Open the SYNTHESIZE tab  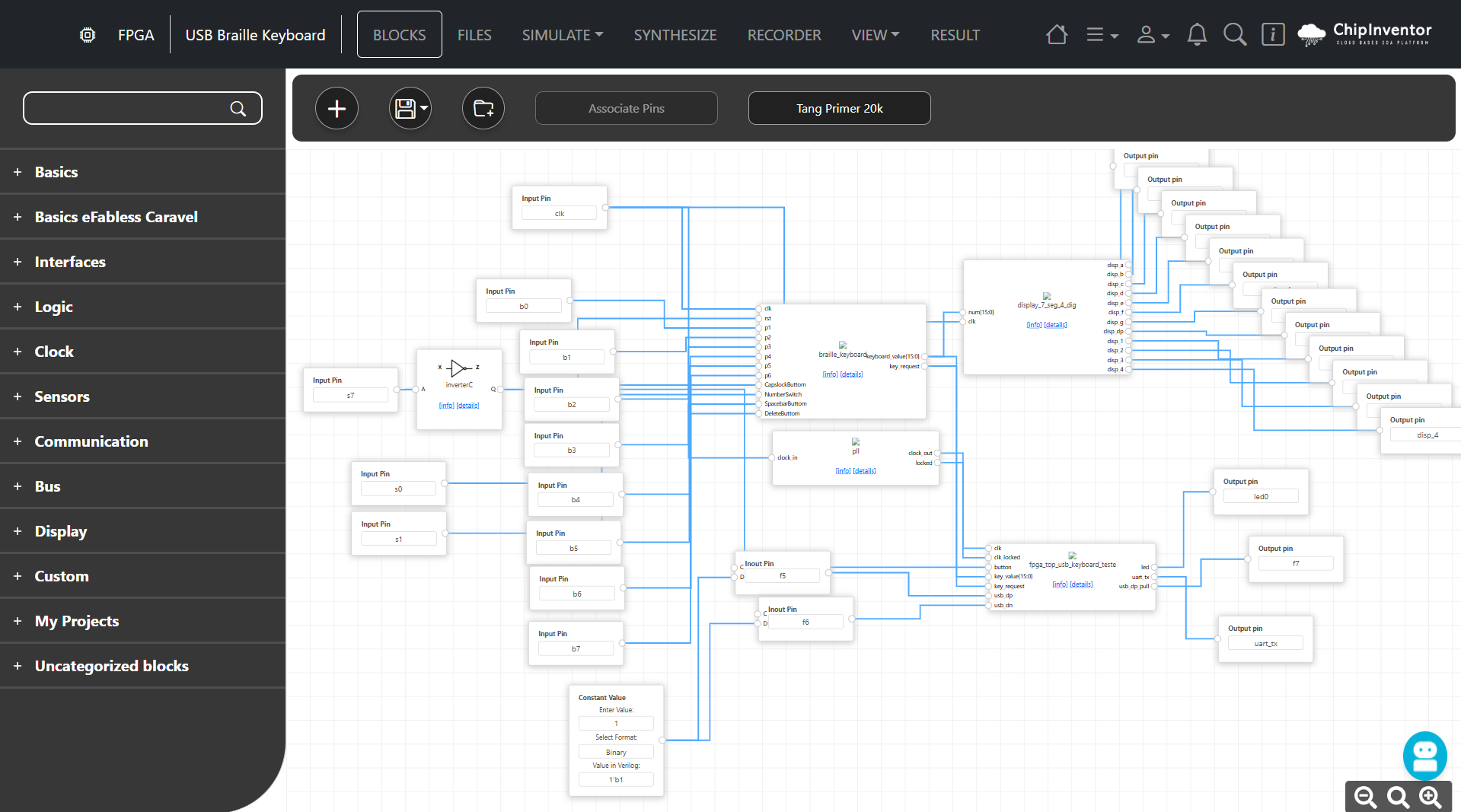[x=675, y=35]
